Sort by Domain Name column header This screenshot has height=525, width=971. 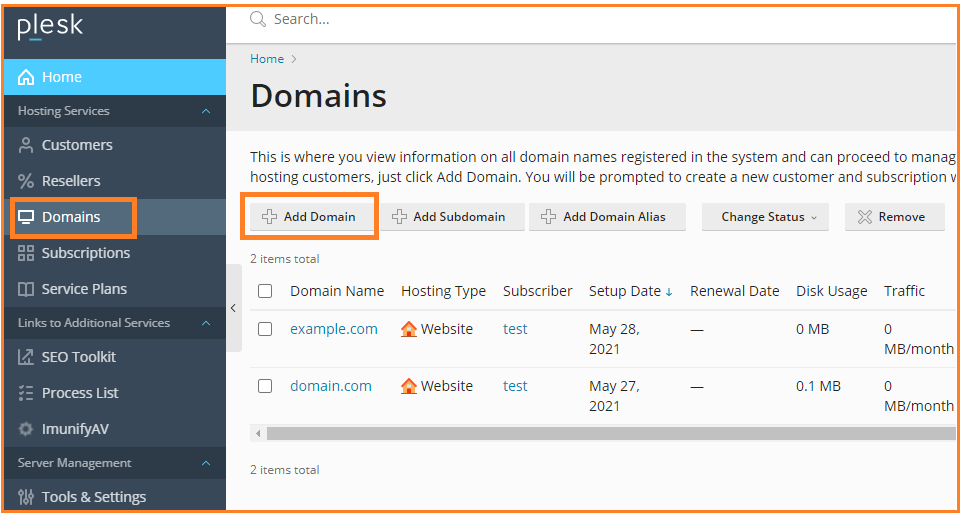tap(337, 291)
